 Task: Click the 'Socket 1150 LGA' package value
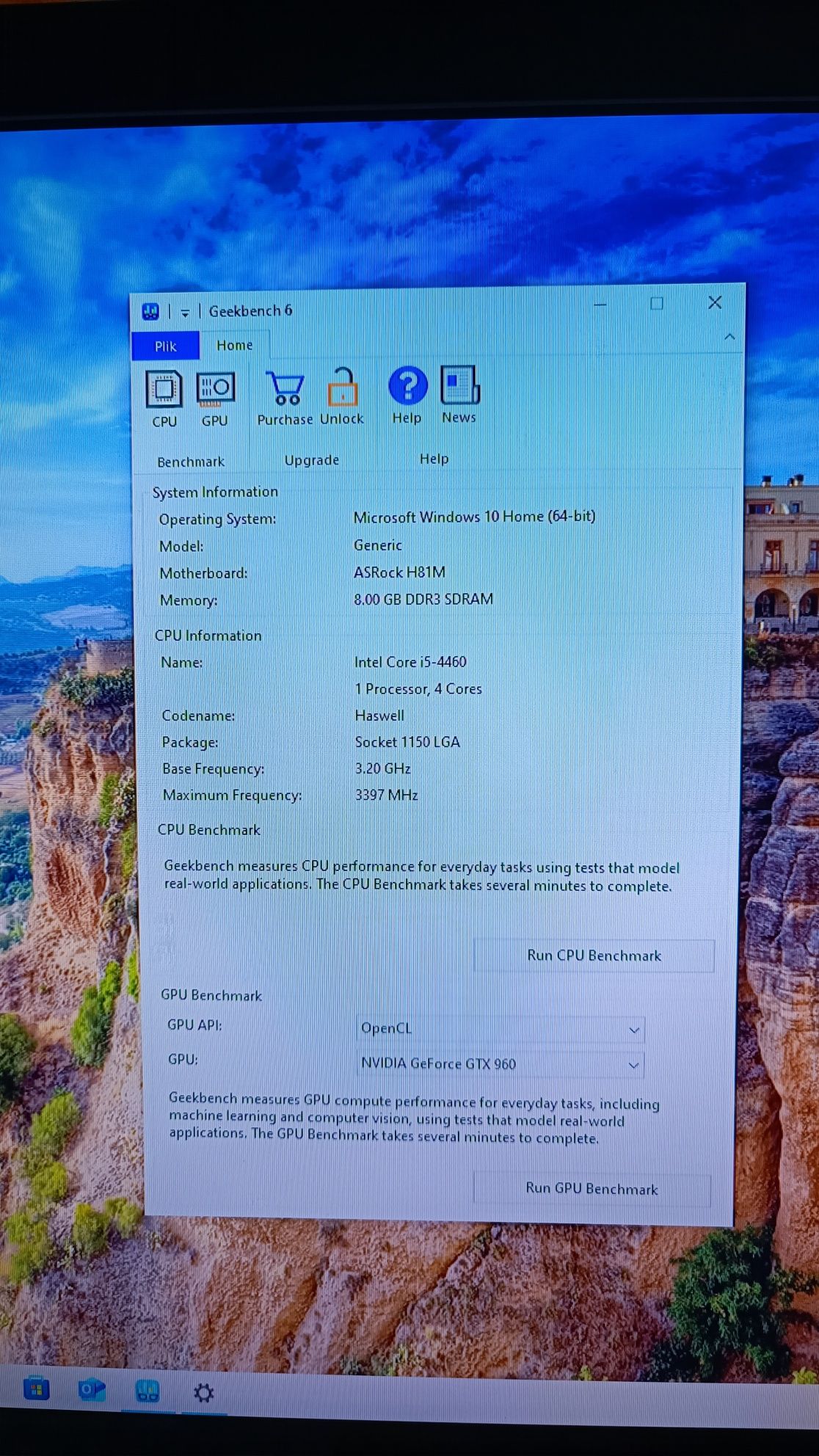[407, 742]
